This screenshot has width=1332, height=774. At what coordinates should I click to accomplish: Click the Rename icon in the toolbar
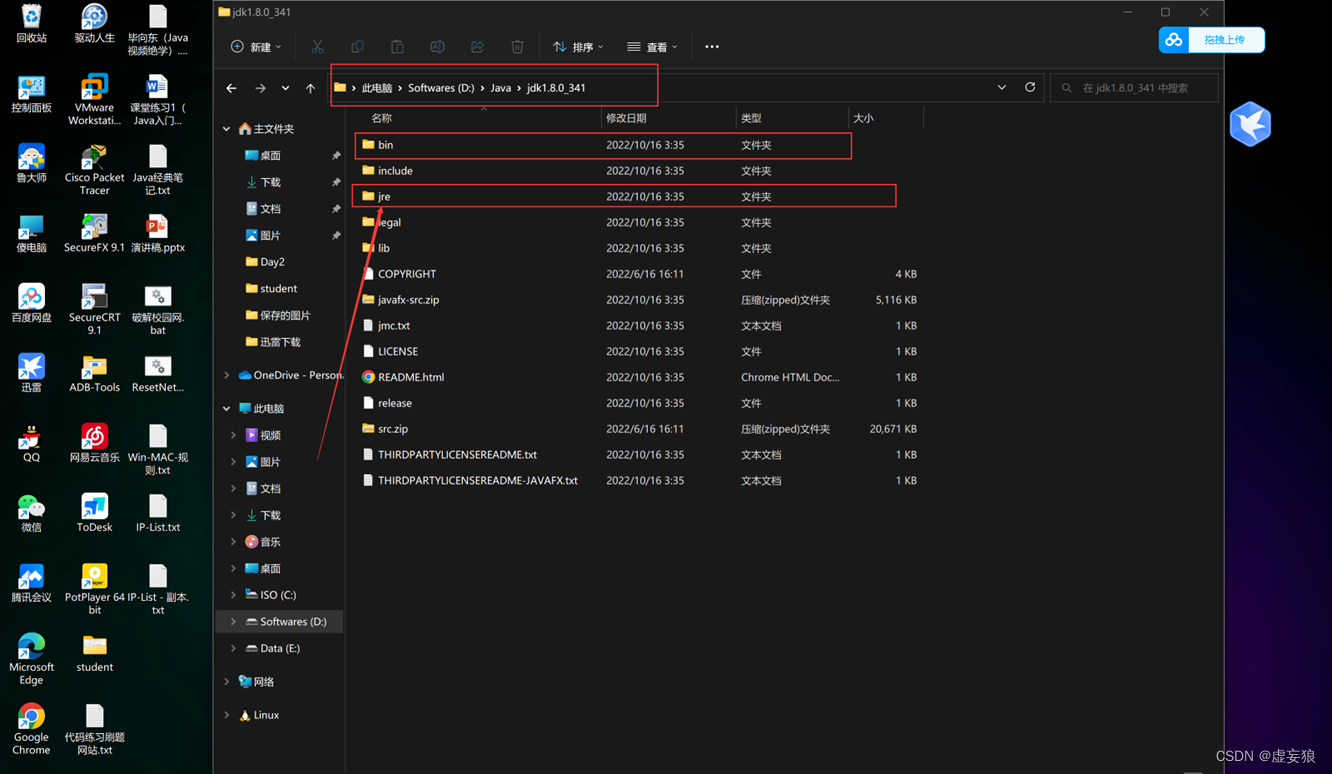[437, 46]
